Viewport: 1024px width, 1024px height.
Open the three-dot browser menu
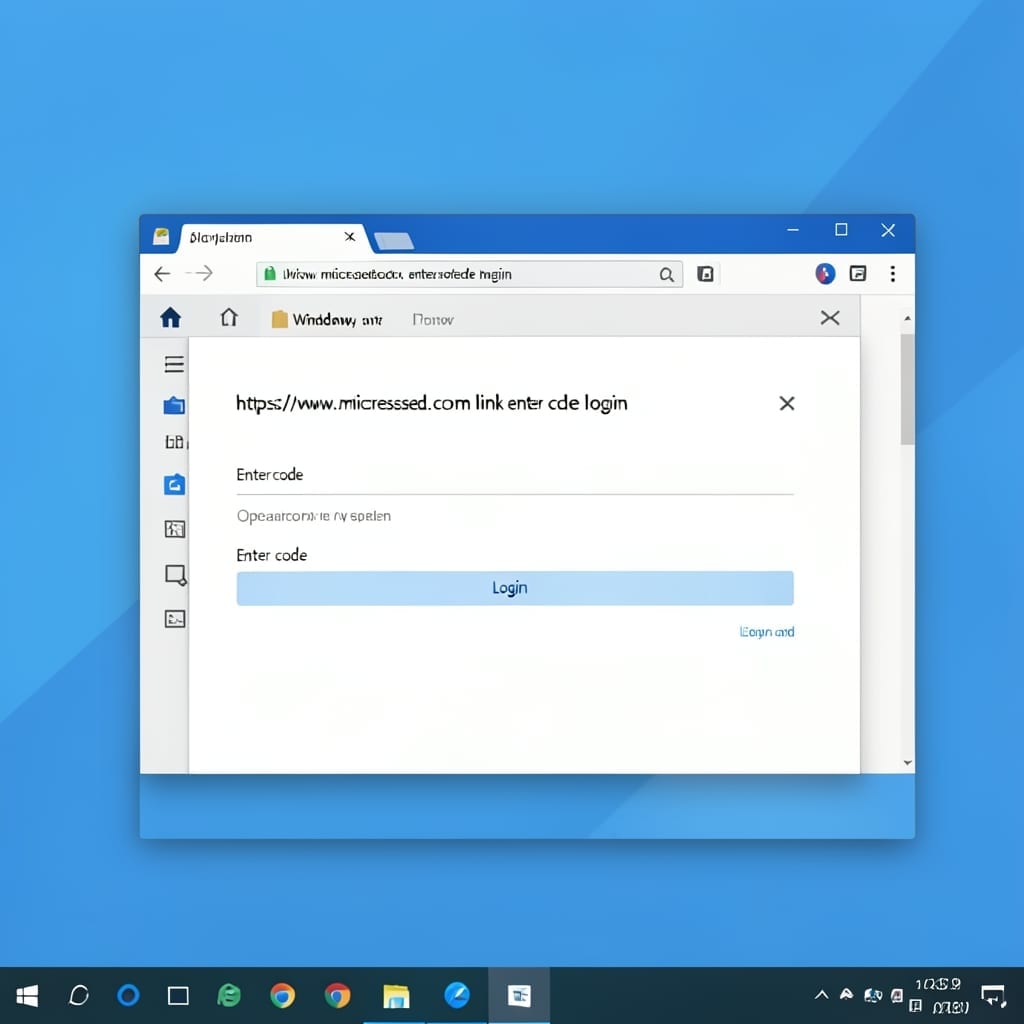coord(892,274)
